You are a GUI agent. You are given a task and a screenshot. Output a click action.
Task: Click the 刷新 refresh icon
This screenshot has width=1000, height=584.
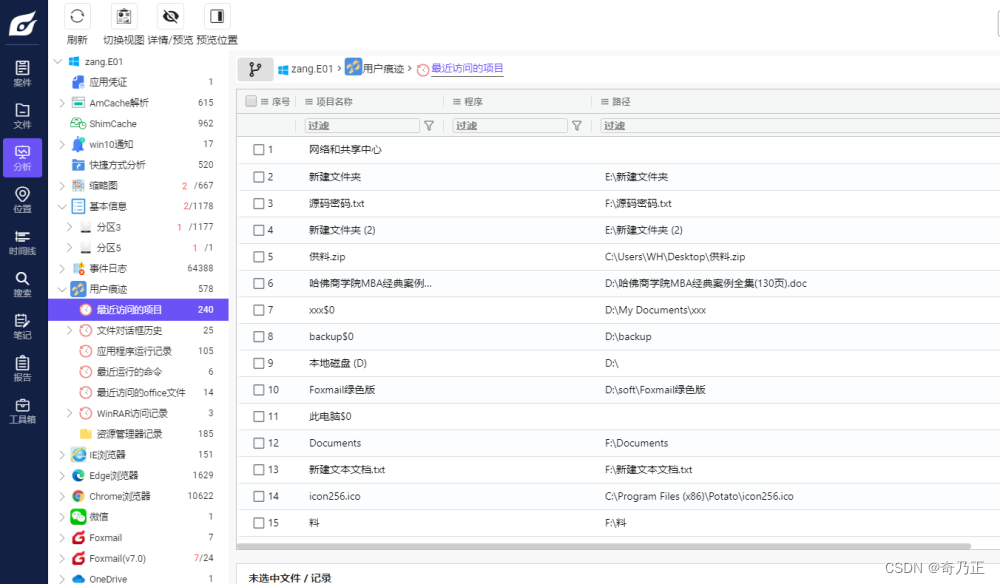click(77, 17)
